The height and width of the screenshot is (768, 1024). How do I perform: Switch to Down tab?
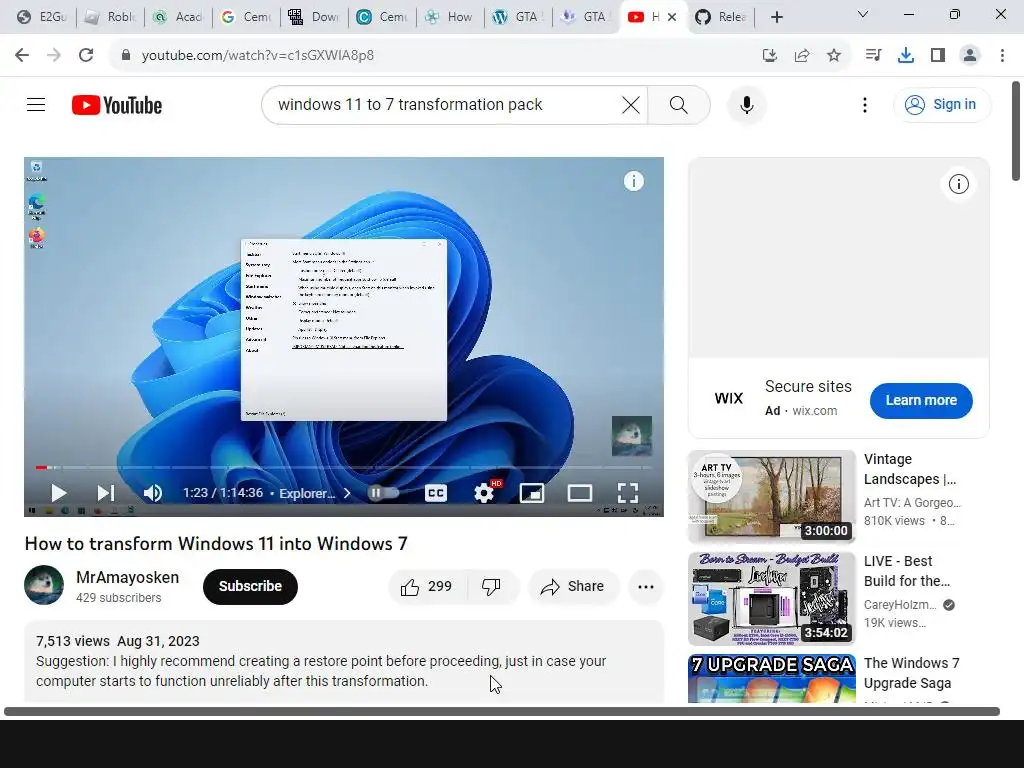pos(314,17)
